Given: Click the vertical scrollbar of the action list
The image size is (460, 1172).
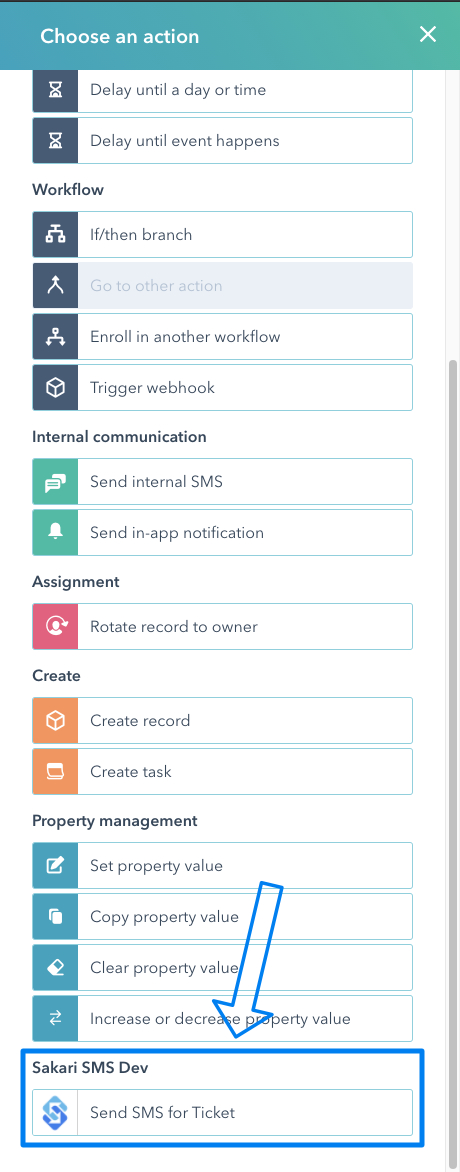Looking at the screenshot, I should (x=453, y=760).
